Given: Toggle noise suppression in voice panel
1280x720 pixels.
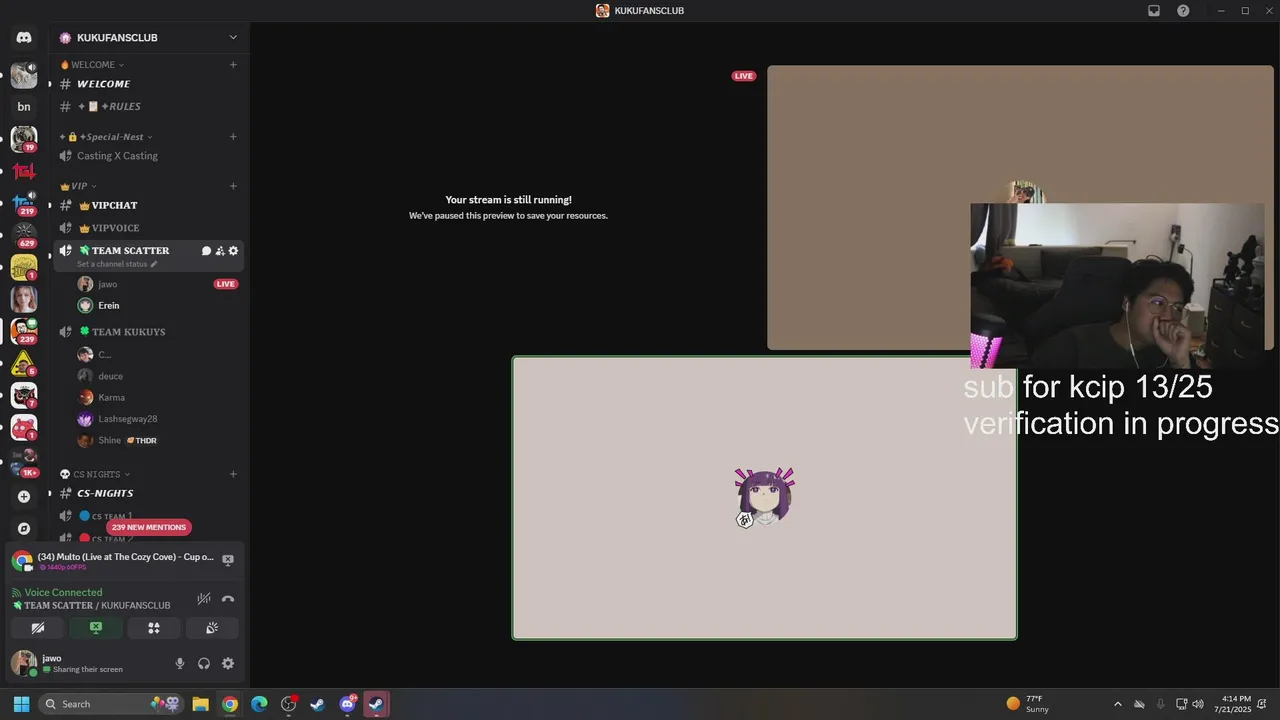Looking at the screenshot, I should point(204,599).
